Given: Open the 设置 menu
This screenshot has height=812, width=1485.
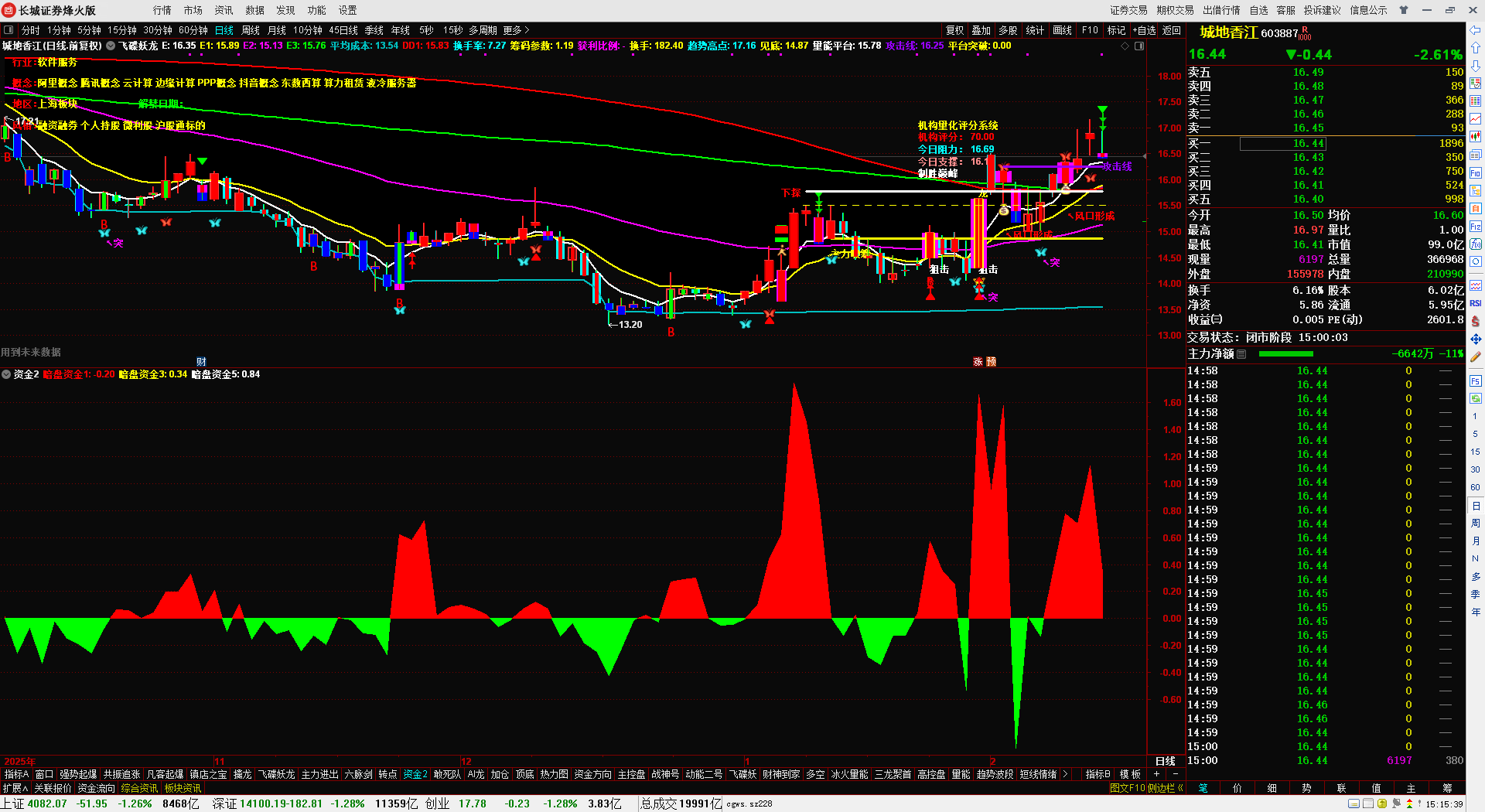Looking at the screenshot, I should [348, 10].
